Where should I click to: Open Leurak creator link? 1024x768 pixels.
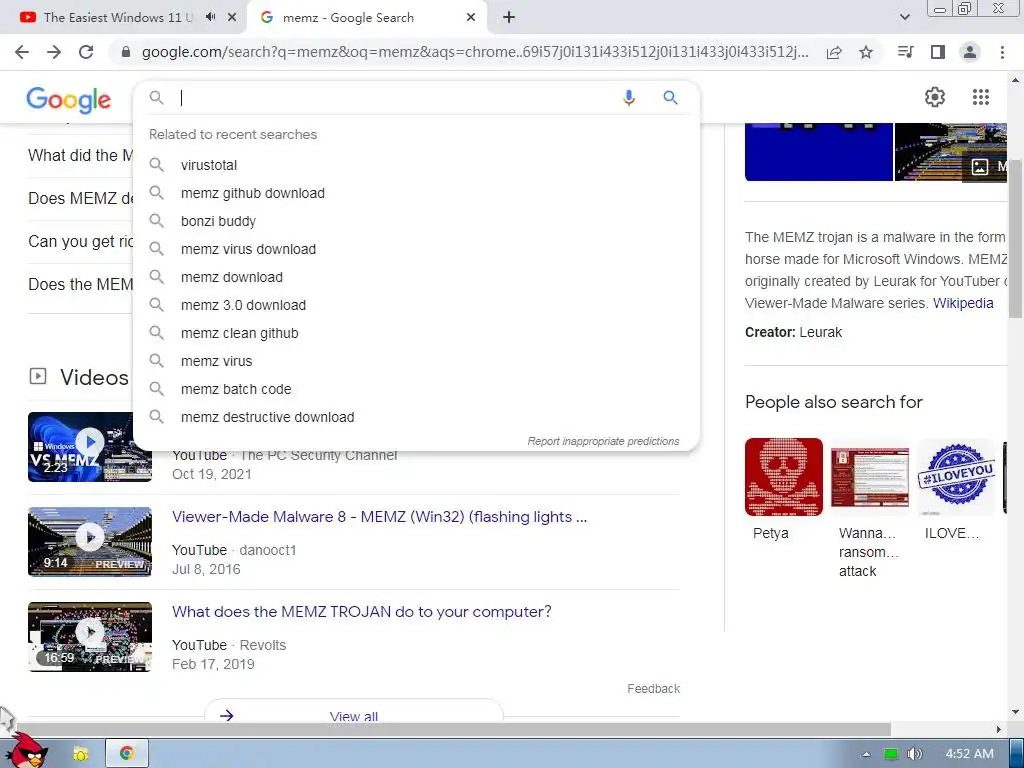tap(821, 332)
